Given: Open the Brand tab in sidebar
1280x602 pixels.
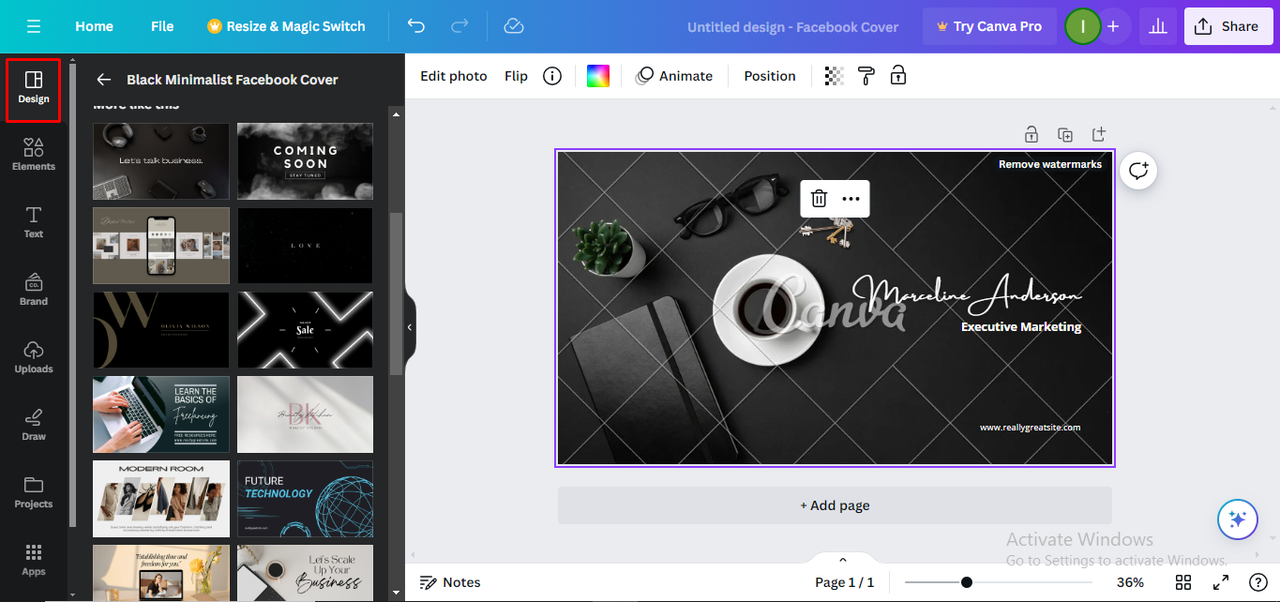Looking at the screenshot, I should (33, 289).
